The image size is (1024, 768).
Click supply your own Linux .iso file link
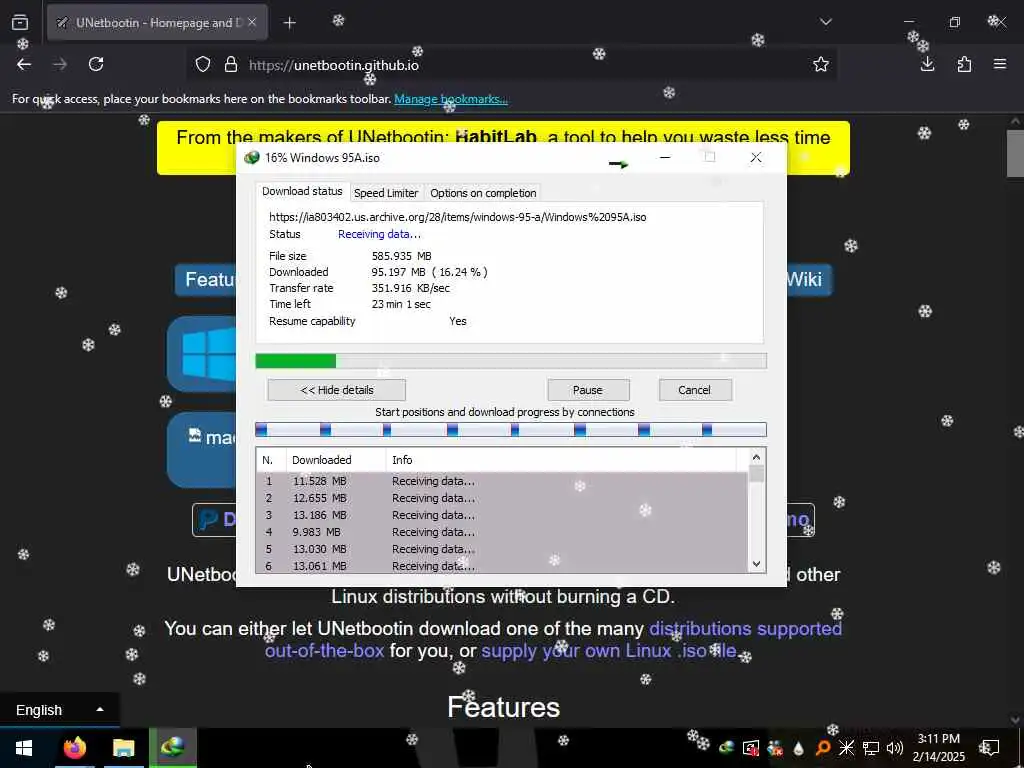tap(610, 650)
